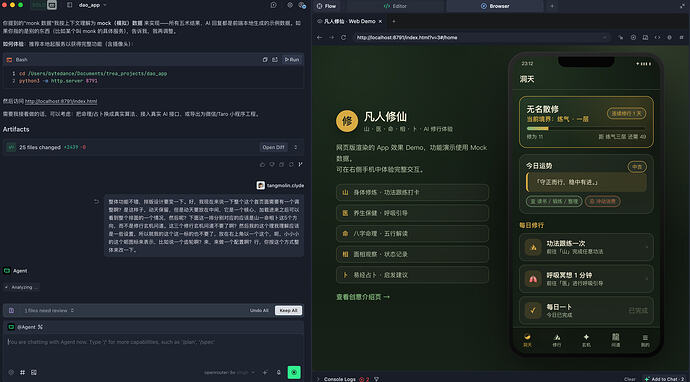
Task: Toggle the 忌 冲动消费 tag
Action: coord(603,201)
